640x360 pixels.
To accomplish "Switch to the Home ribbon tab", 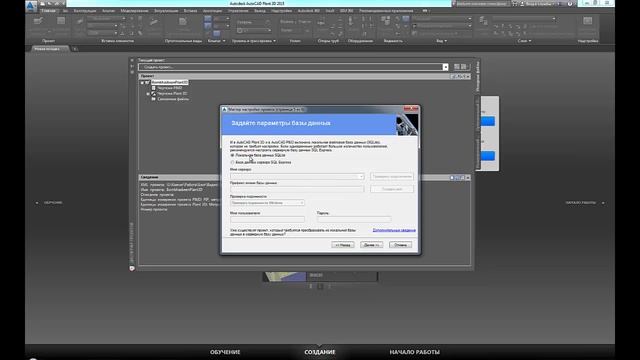I will pyautogui.click(x=48, y=11).
